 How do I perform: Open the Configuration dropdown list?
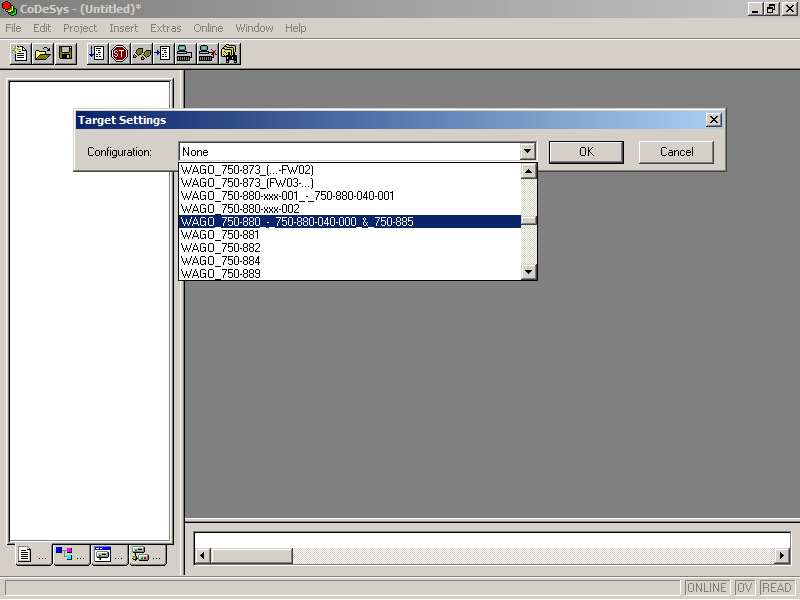point(527,151)
